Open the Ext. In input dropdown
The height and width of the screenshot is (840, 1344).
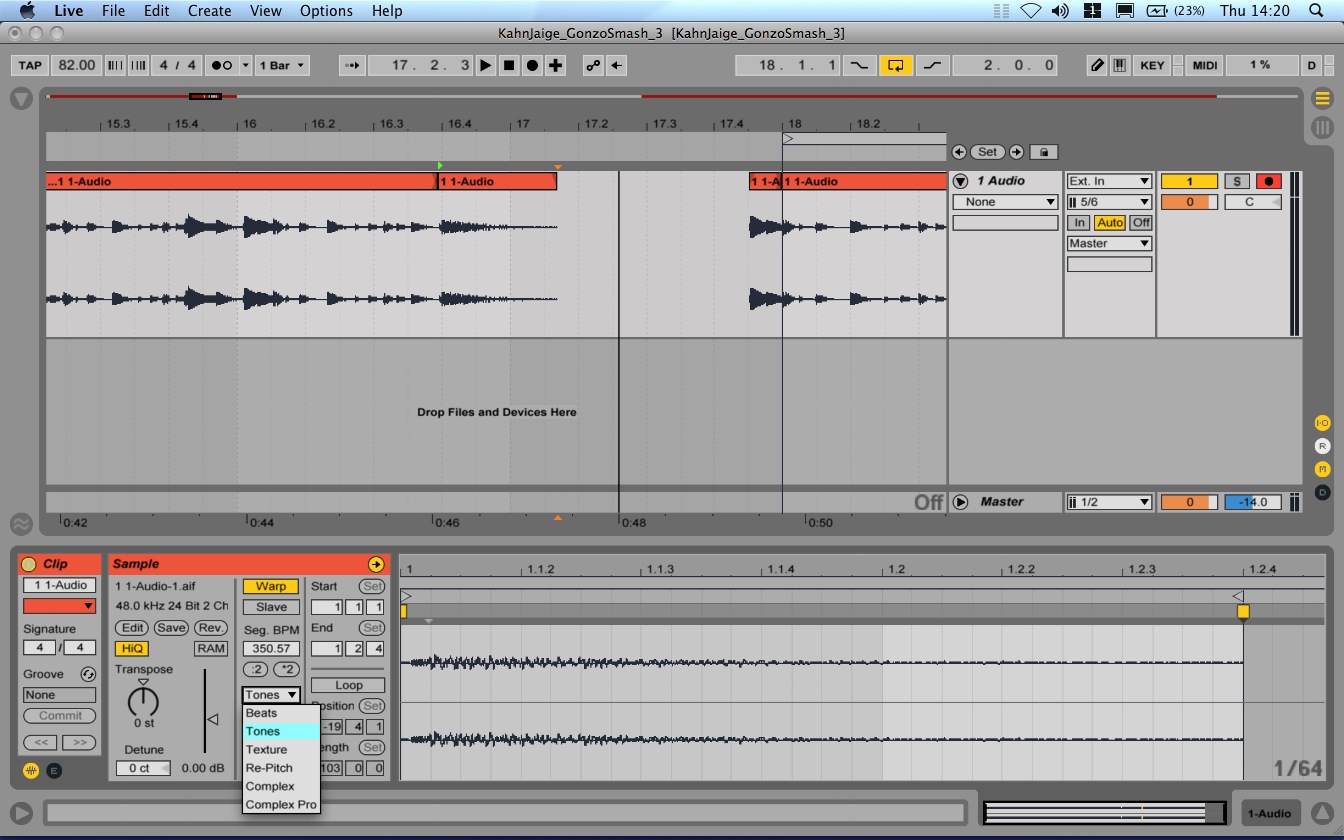[1109, 181]
